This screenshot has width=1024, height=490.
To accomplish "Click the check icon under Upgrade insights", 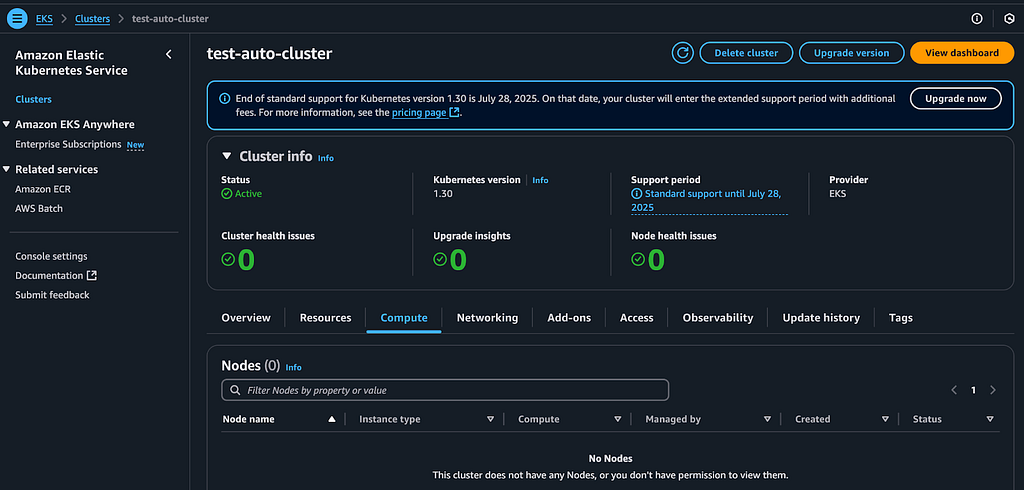I will (440, 259).
